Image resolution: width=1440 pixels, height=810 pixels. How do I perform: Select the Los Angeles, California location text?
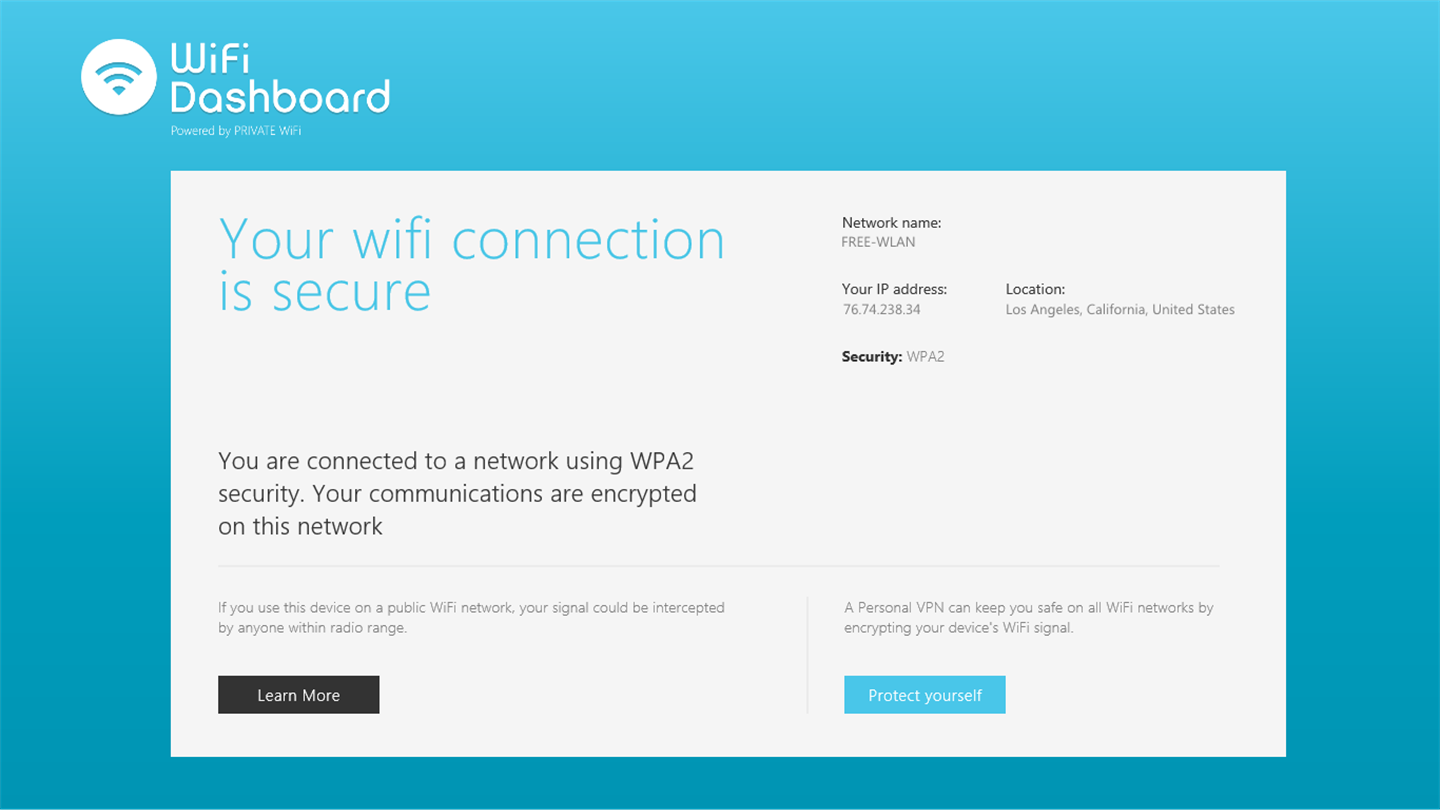pyautogui.click(x=1119, y=310)
